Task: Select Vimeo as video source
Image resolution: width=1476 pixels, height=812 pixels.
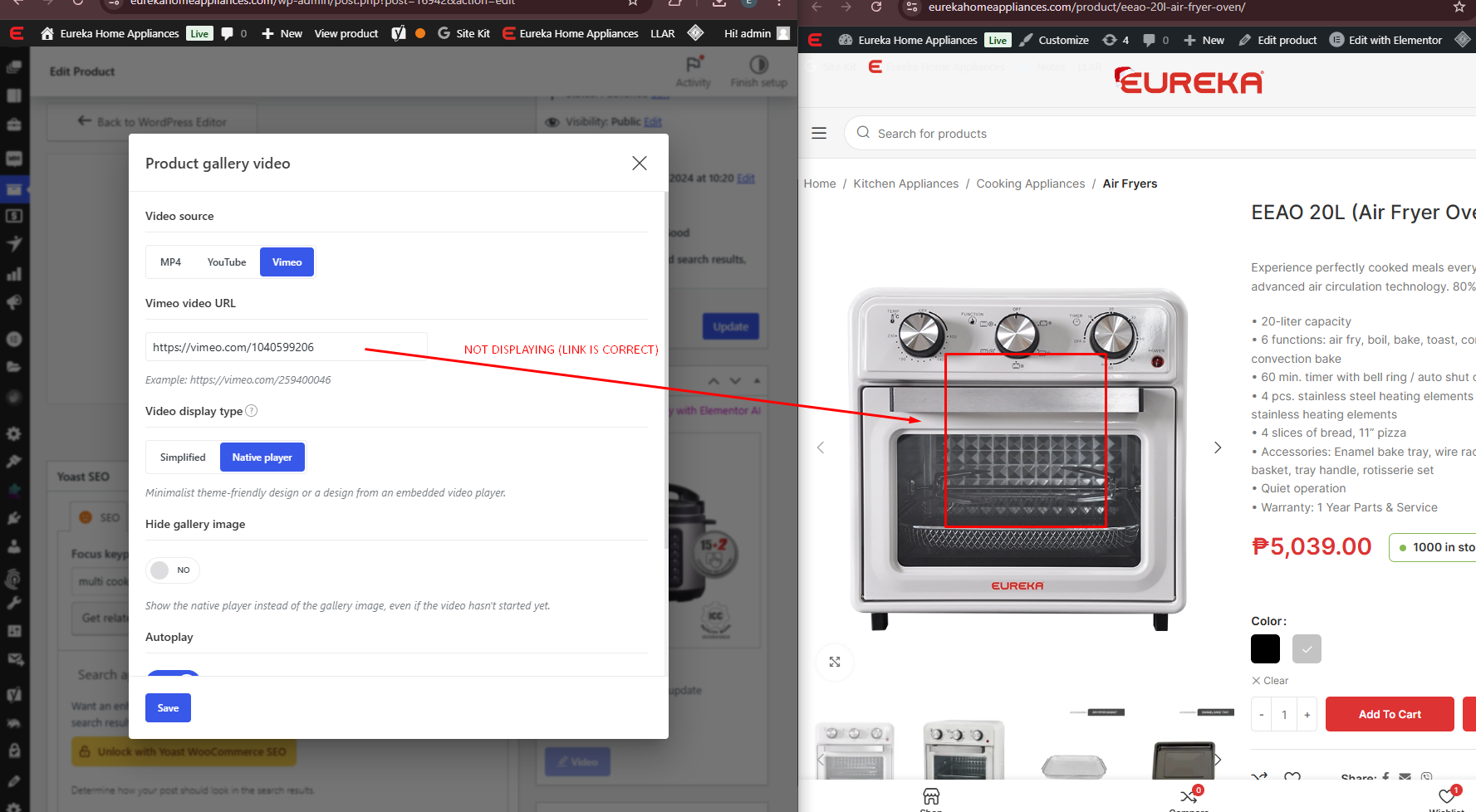Action: [287, 262]
